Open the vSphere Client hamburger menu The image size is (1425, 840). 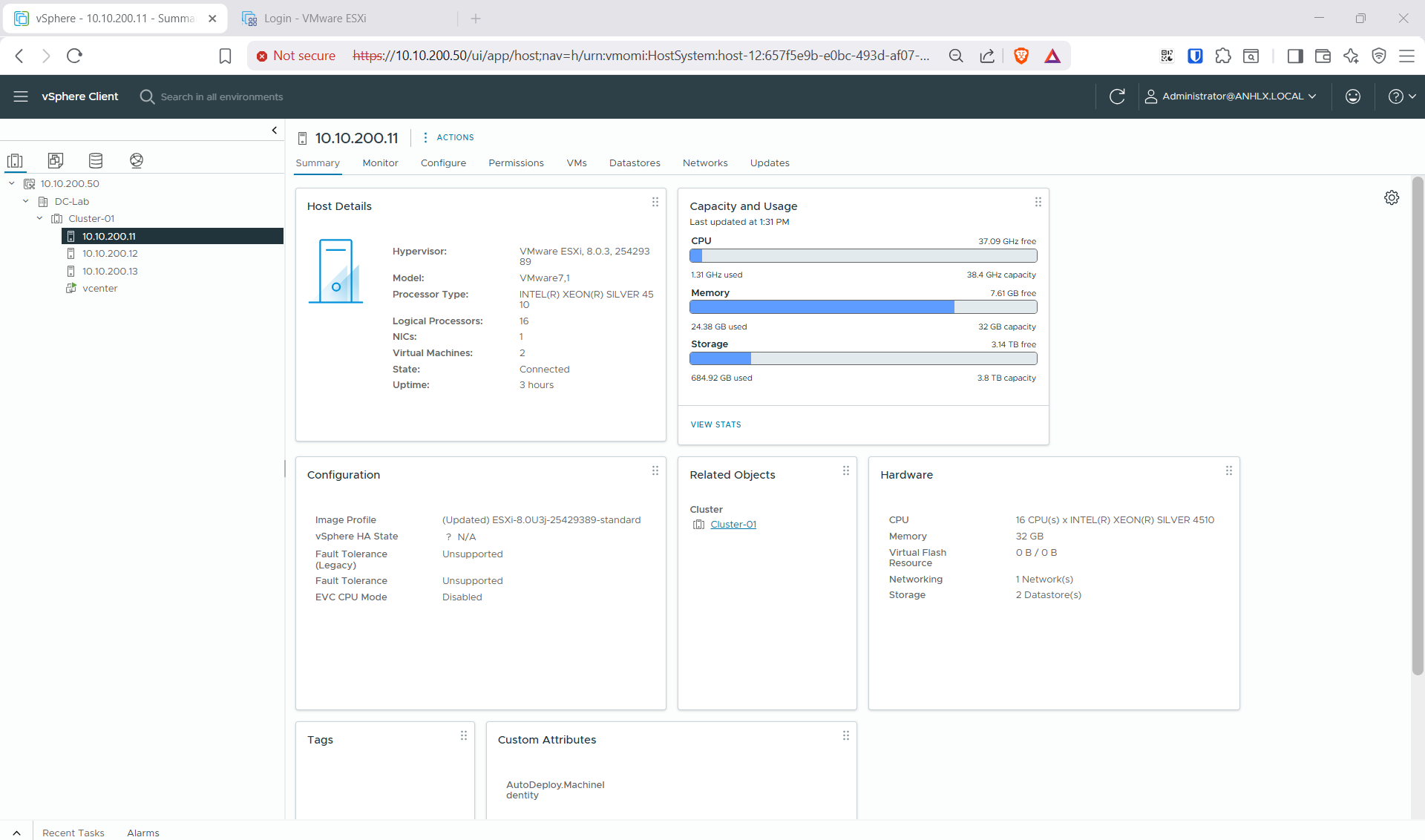21,96
